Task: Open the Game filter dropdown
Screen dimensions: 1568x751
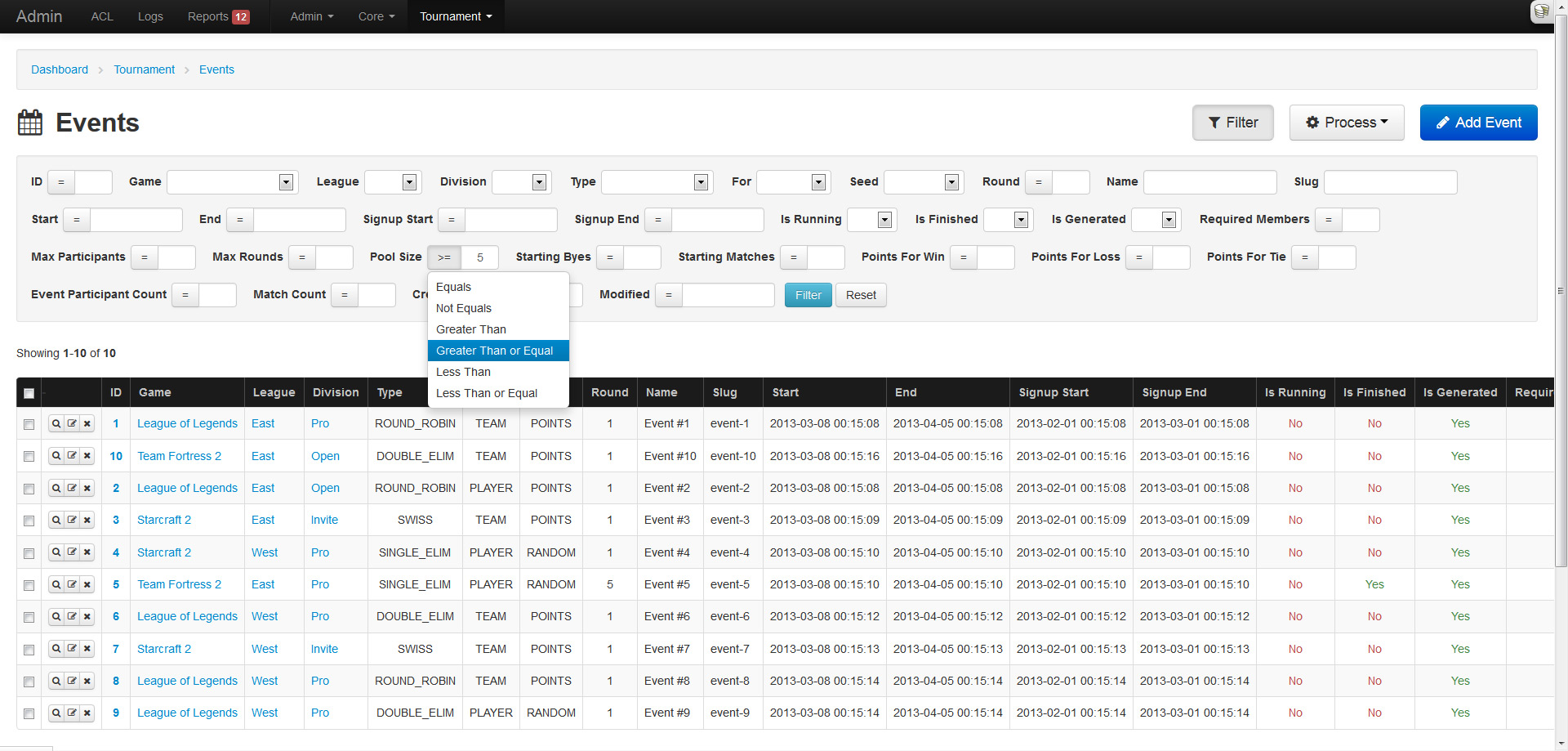Action: [232, 182]
